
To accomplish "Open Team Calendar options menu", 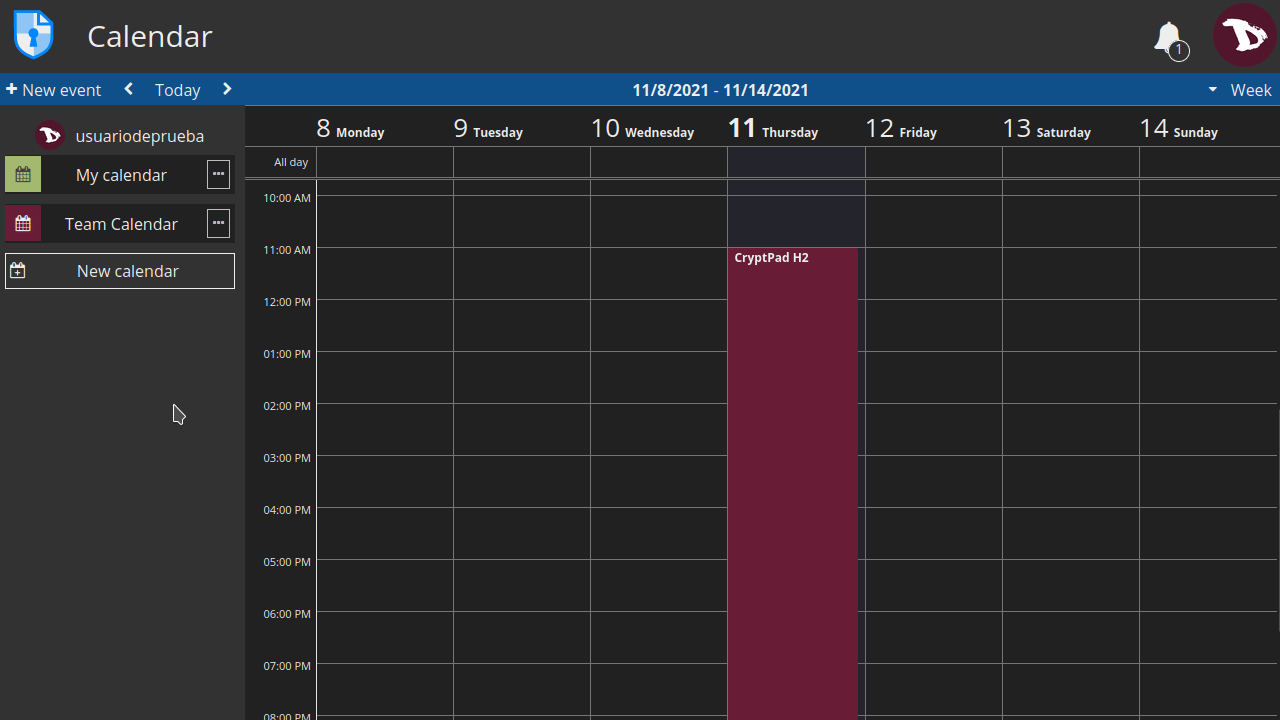I will 218,223.
